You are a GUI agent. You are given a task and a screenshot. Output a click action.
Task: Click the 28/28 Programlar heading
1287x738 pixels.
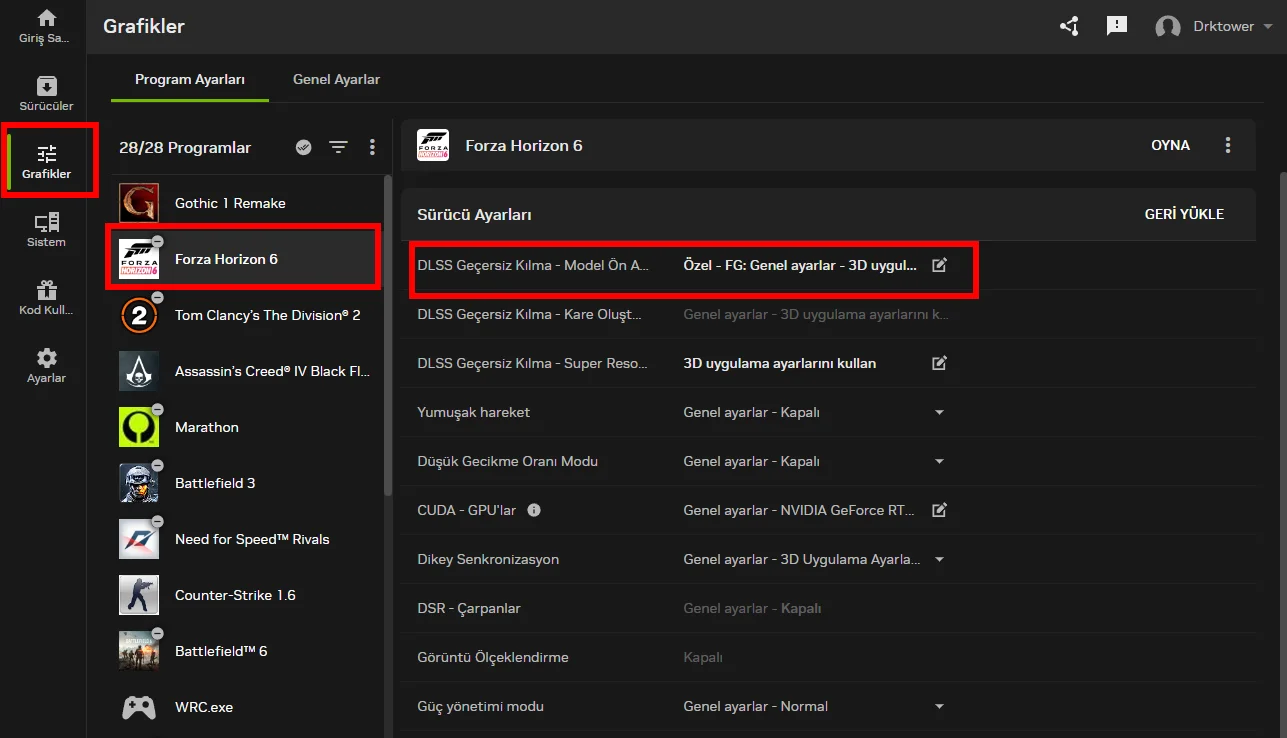point(185,147)
